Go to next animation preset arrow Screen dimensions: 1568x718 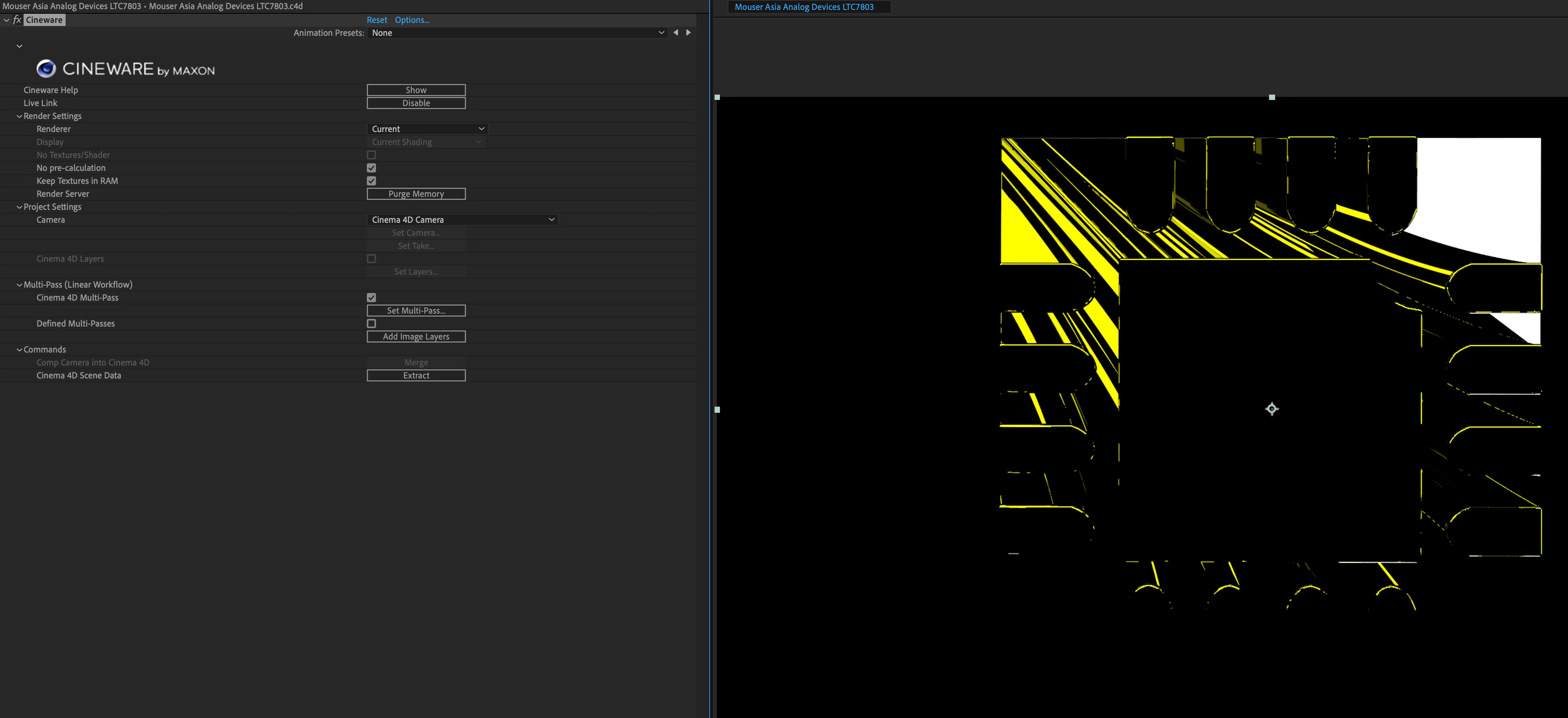[688, 33]
